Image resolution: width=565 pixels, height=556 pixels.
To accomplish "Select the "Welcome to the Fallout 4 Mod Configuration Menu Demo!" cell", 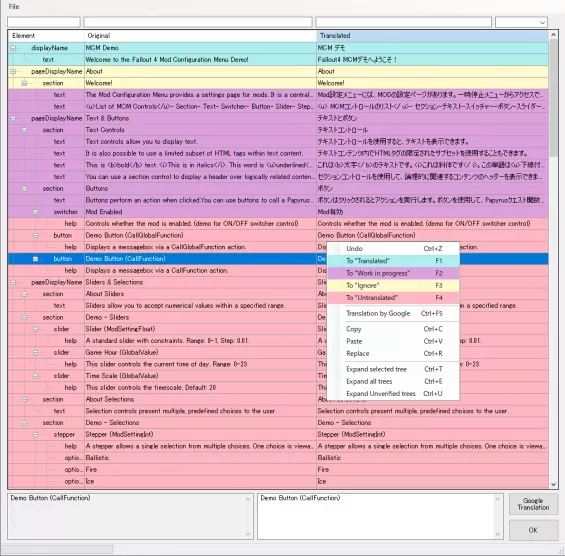I will tap(200, 60).
